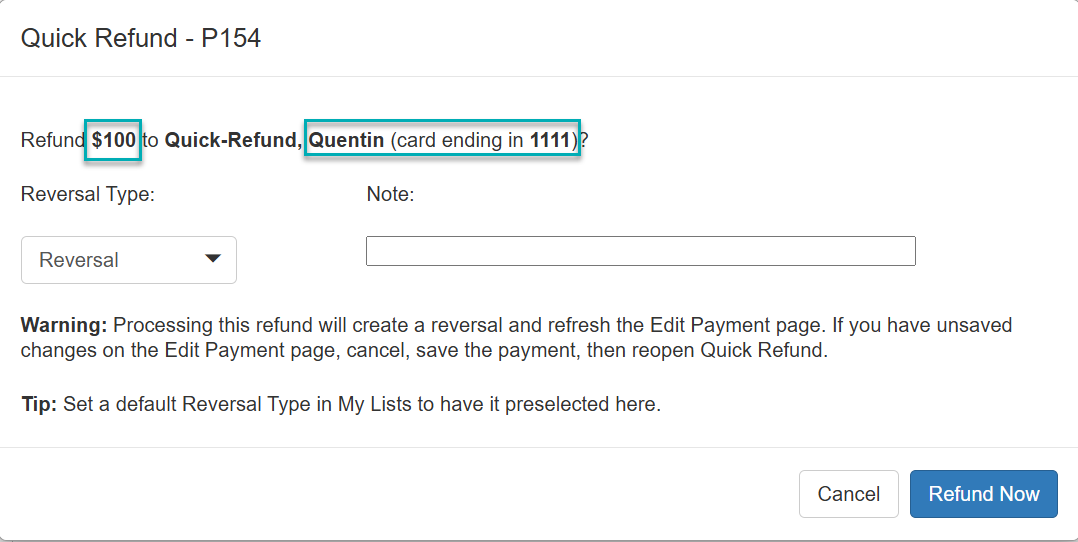Open the Reversal Type dropdown
This screenshot has height=542, width=1078.
(128, 260)
